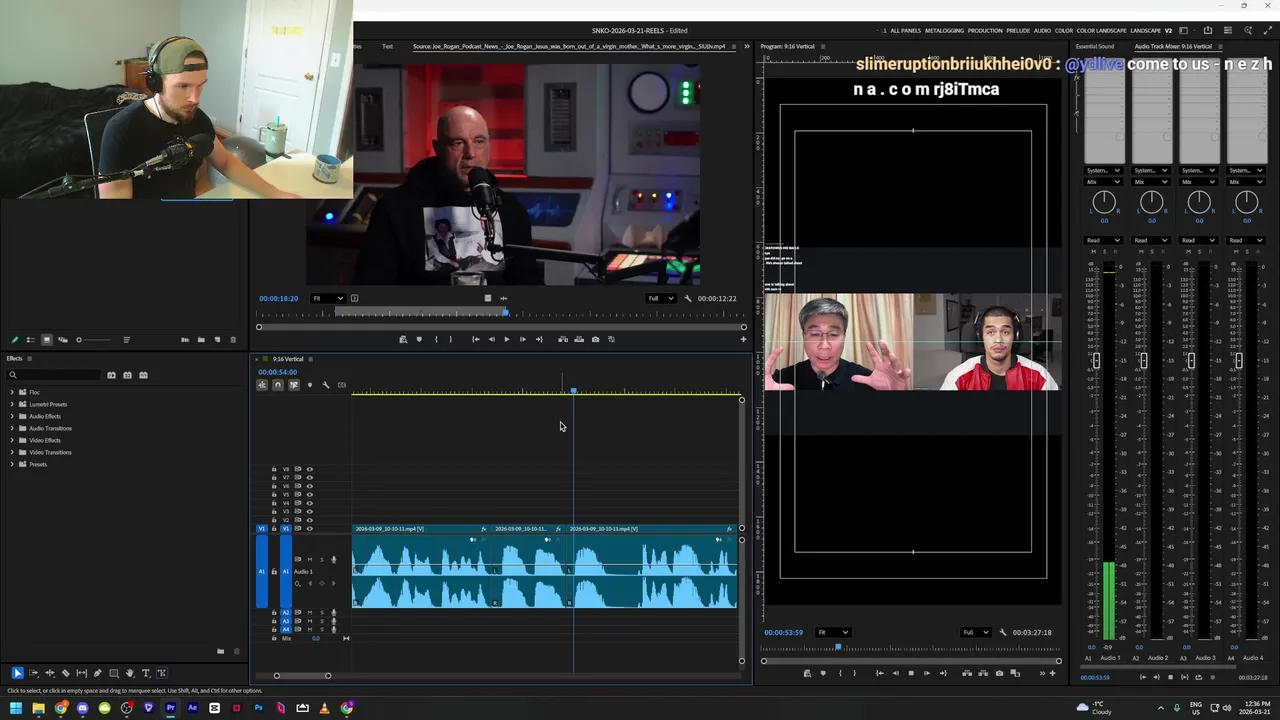Click the New Item icon in the Project panel
Screen dimensions: 1280x720
pyautogui.click(x=217, y=340)
